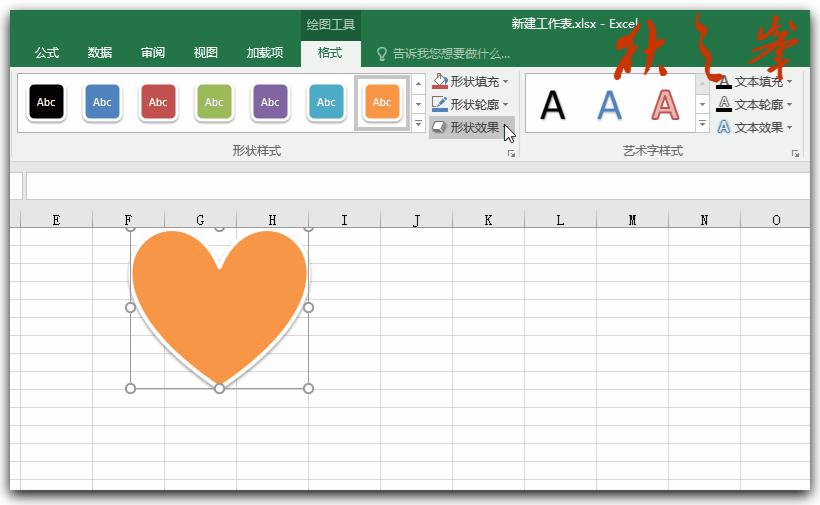
Task: Open the 艺术字样式 dialog launcher
Action: tap(795, 153)
